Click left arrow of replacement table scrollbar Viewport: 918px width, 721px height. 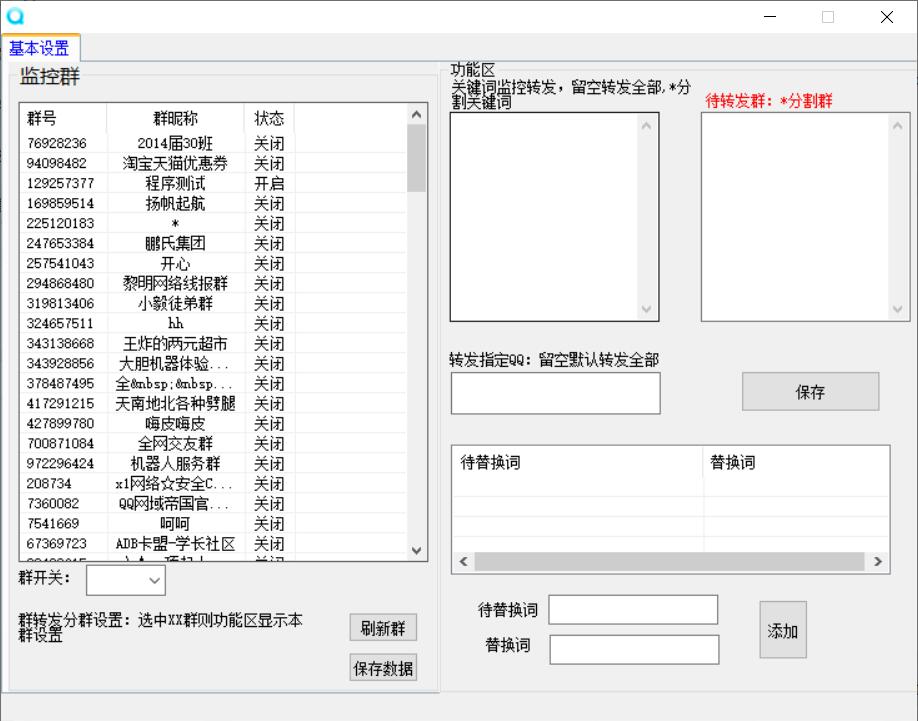pos(464,561)
